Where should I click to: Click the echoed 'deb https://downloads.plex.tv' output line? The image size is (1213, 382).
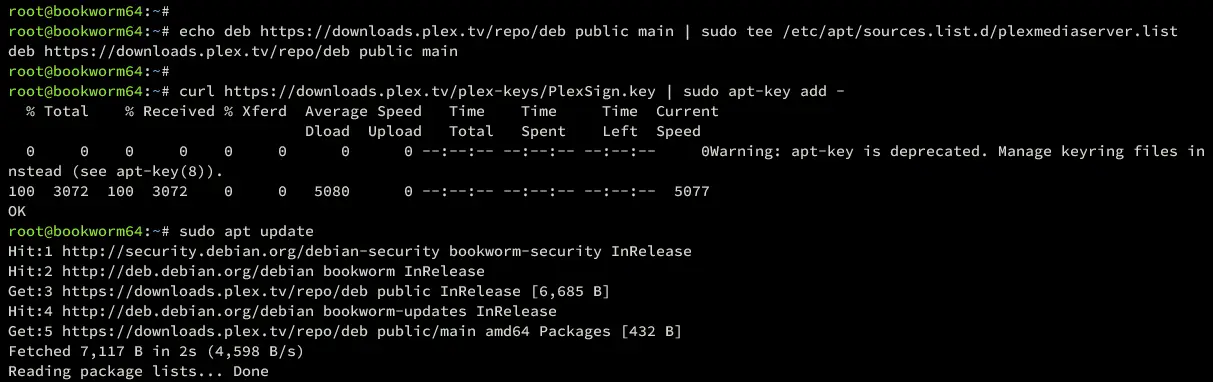click(x=232, y=52)
